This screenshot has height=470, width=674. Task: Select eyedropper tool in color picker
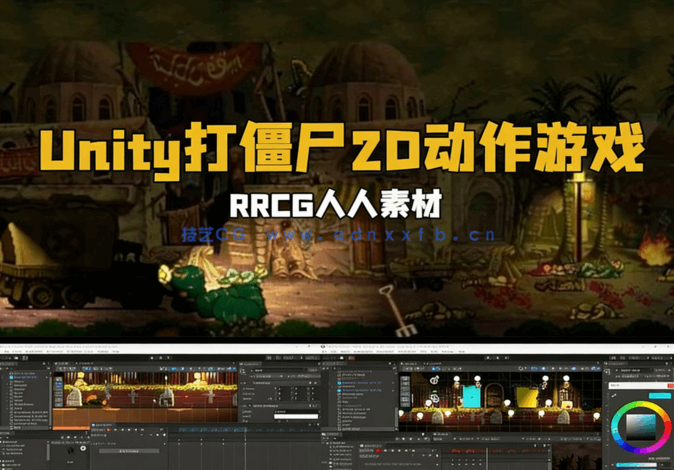coord(614,396)
